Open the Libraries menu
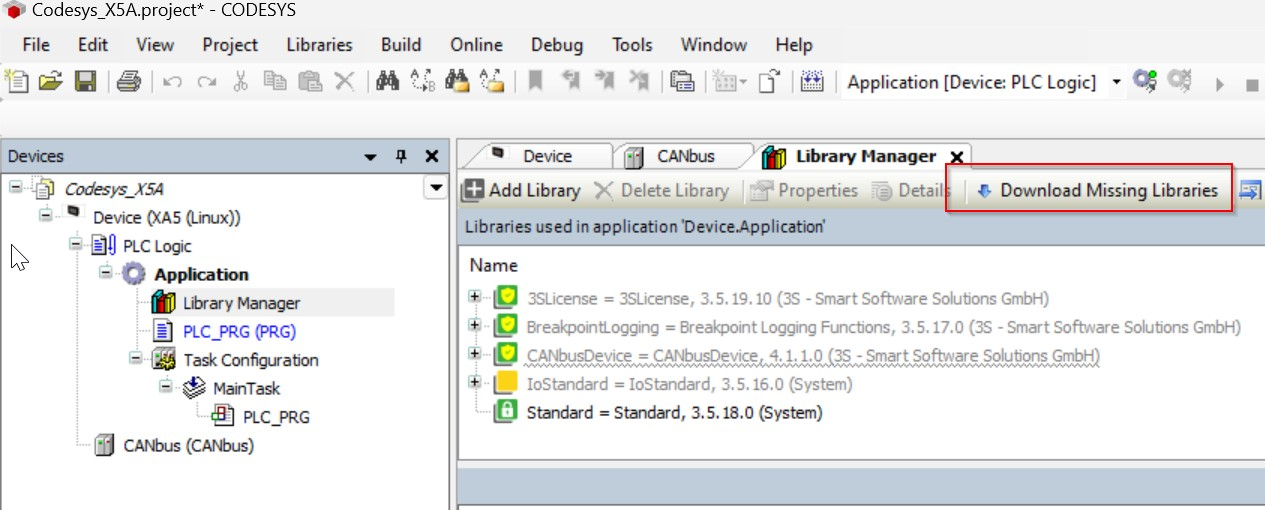Image resolution: width=1265 pixels, height=510 pixels. point(319,45)
